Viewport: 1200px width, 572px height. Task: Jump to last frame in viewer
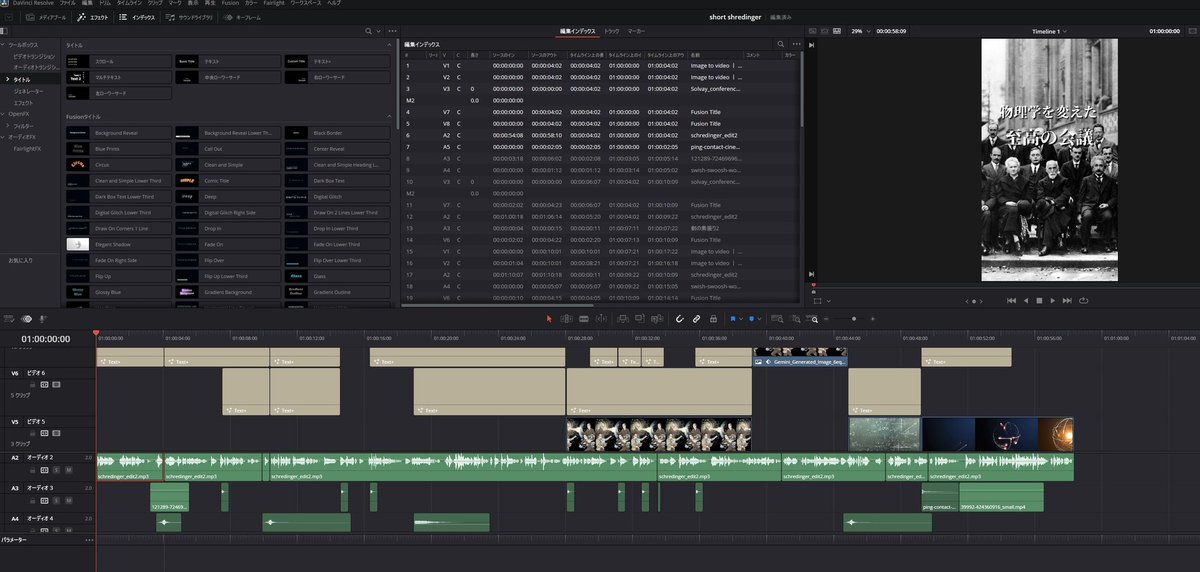(x=1068, y=300)
